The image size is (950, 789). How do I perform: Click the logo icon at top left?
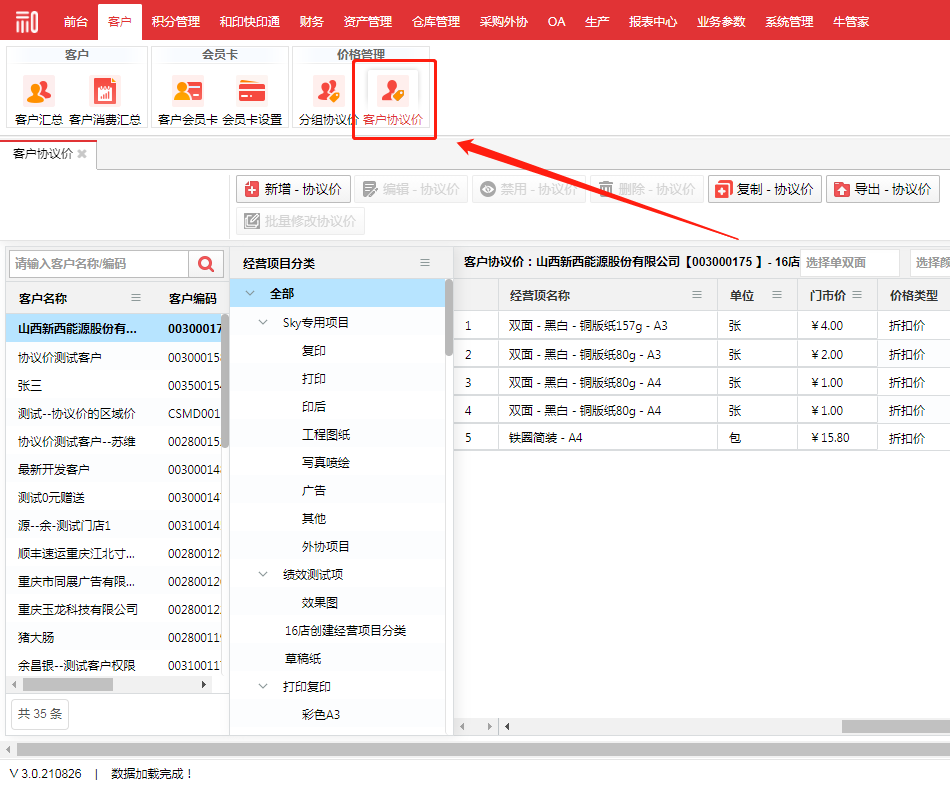point(27,21)
